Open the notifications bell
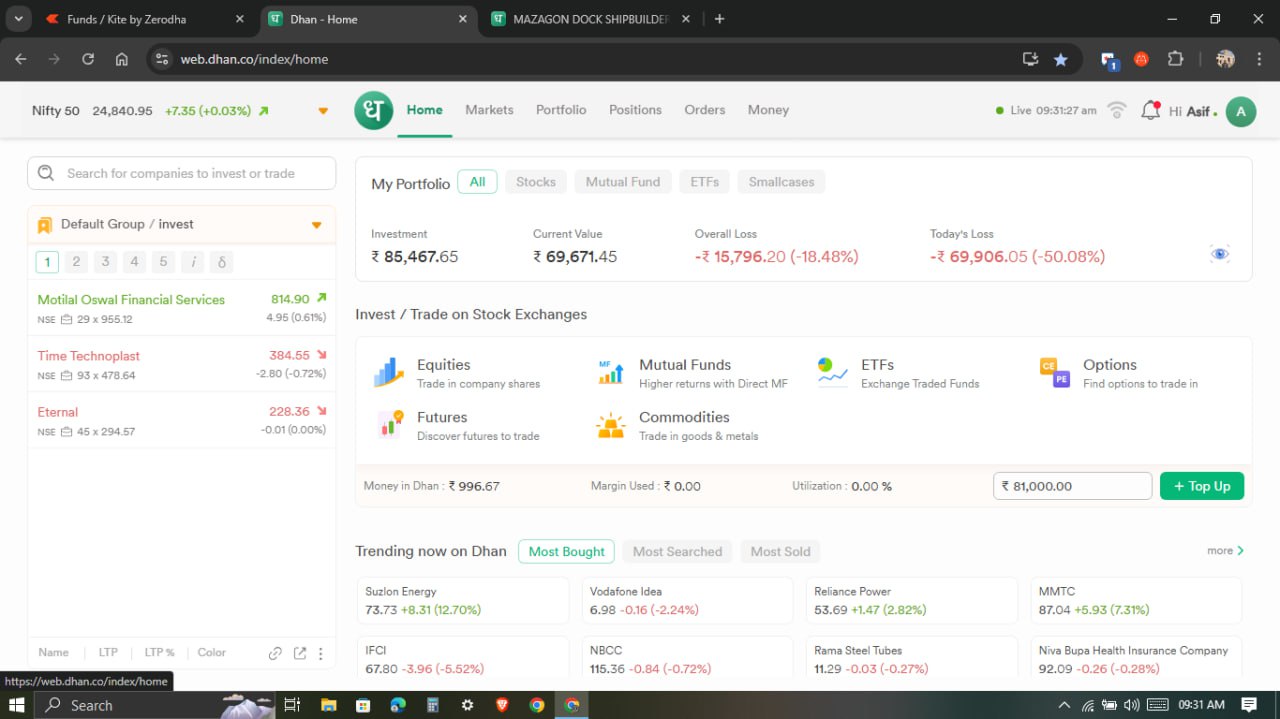1280x719 pixels. [1151, 110]
